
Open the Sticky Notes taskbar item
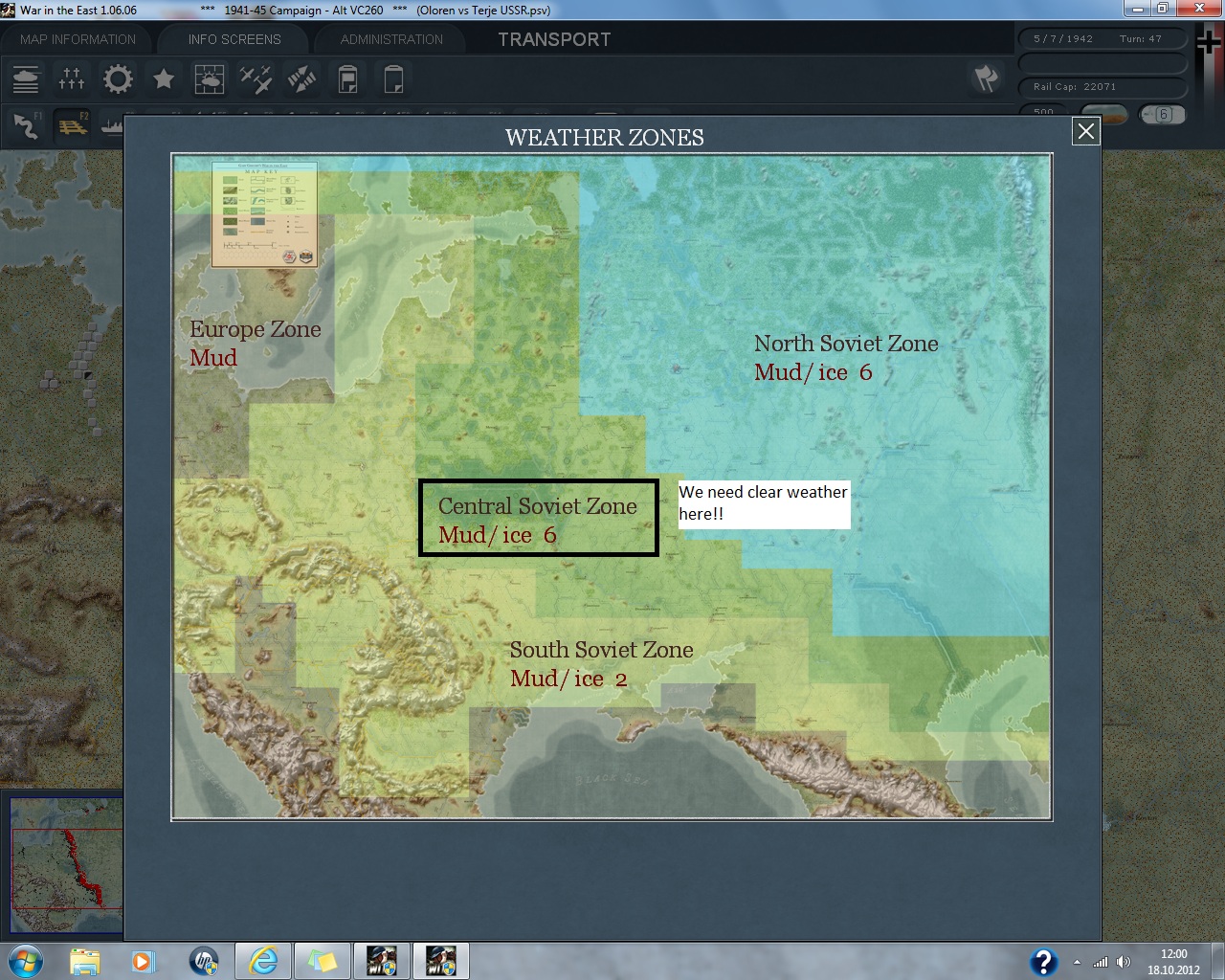(322, 960)
